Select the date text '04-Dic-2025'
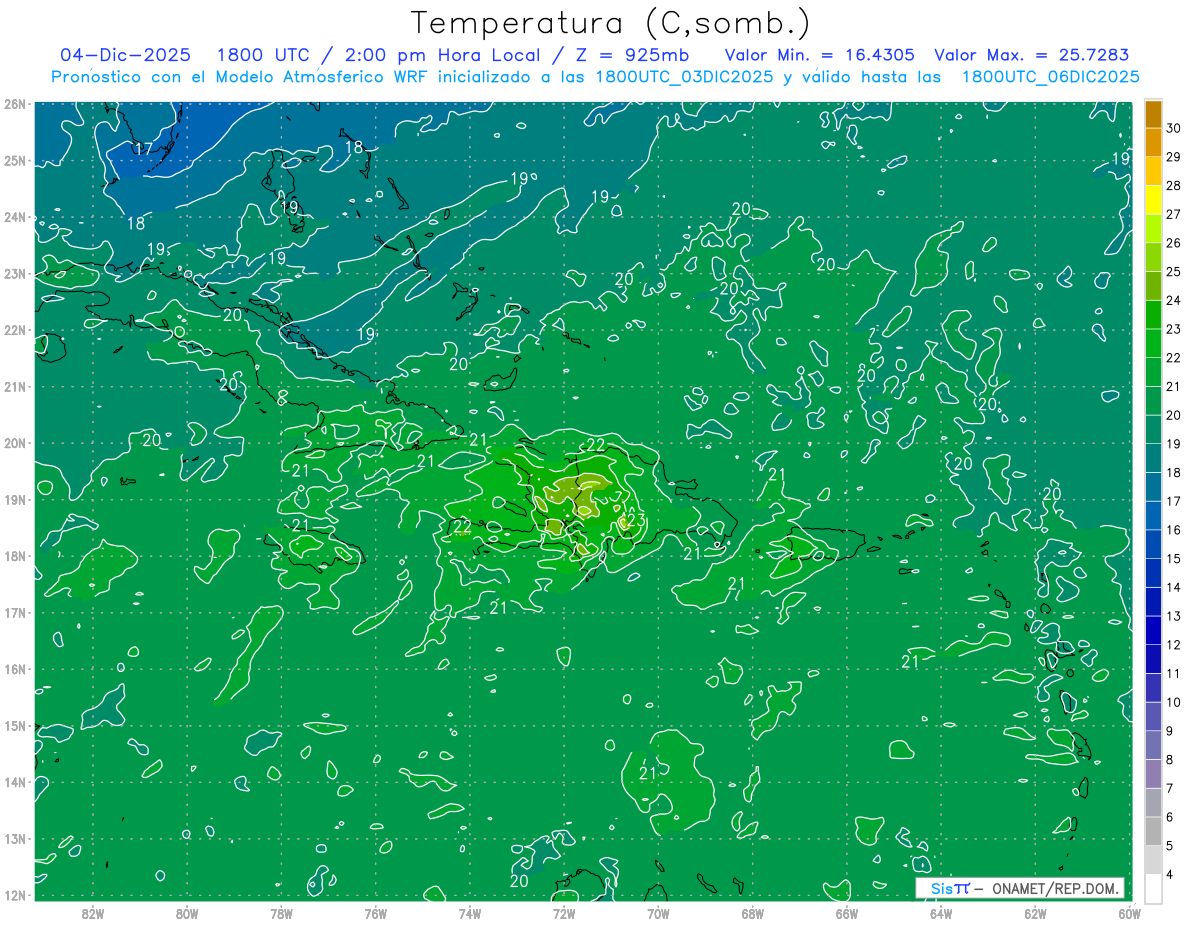1200x927 pixels. tap(125, 55)
